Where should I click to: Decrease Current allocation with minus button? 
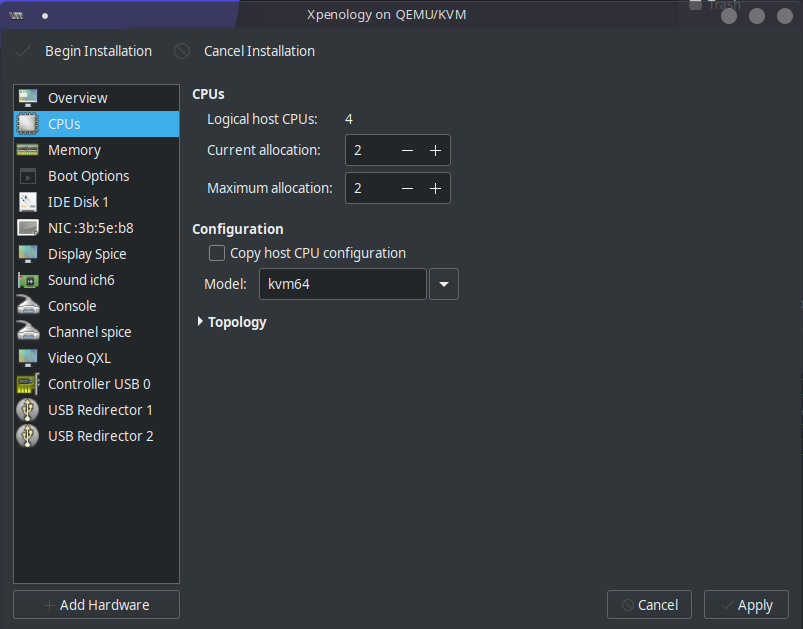point(408,150)
